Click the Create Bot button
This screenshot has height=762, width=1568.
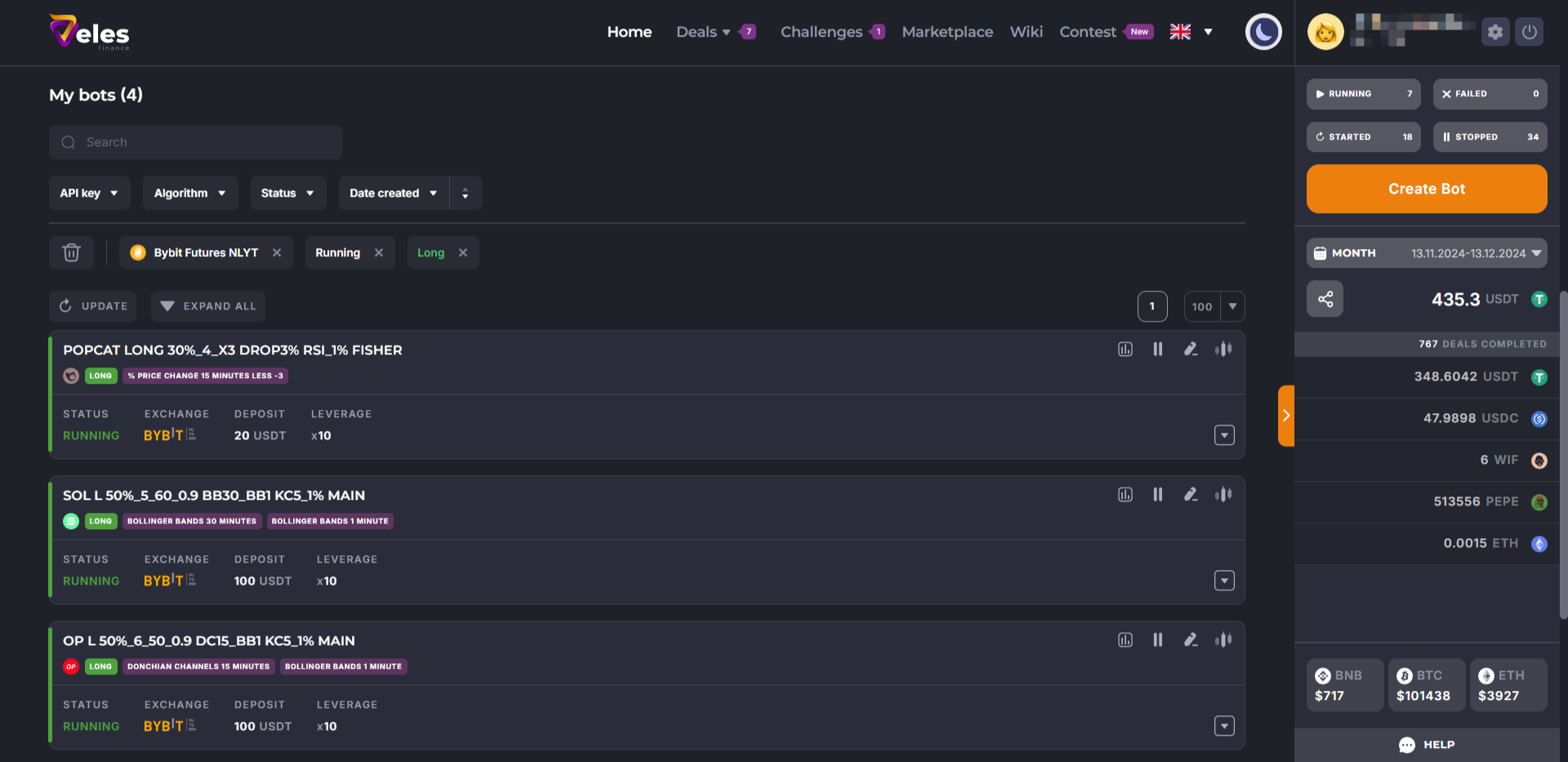tap(1426, 189)
